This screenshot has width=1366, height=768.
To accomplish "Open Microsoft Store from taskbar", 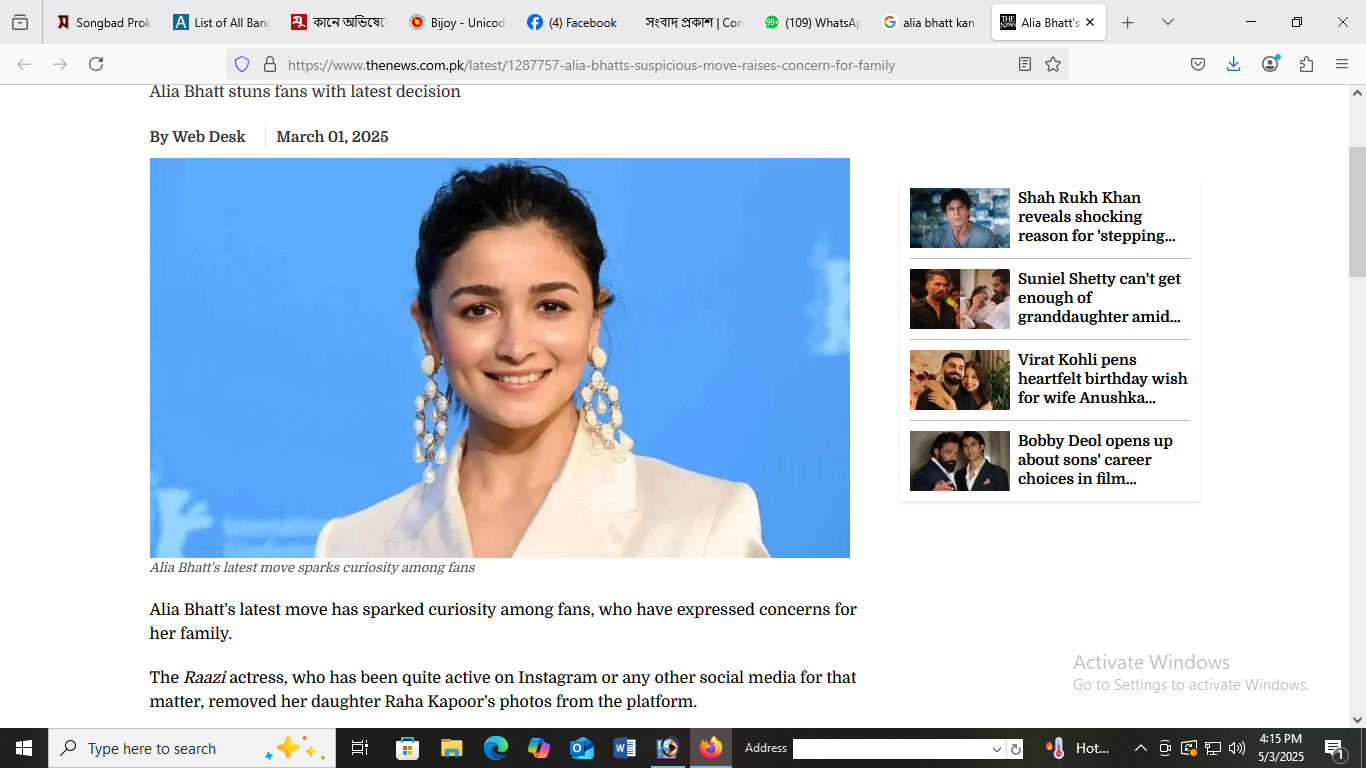I will pos(407,748).
